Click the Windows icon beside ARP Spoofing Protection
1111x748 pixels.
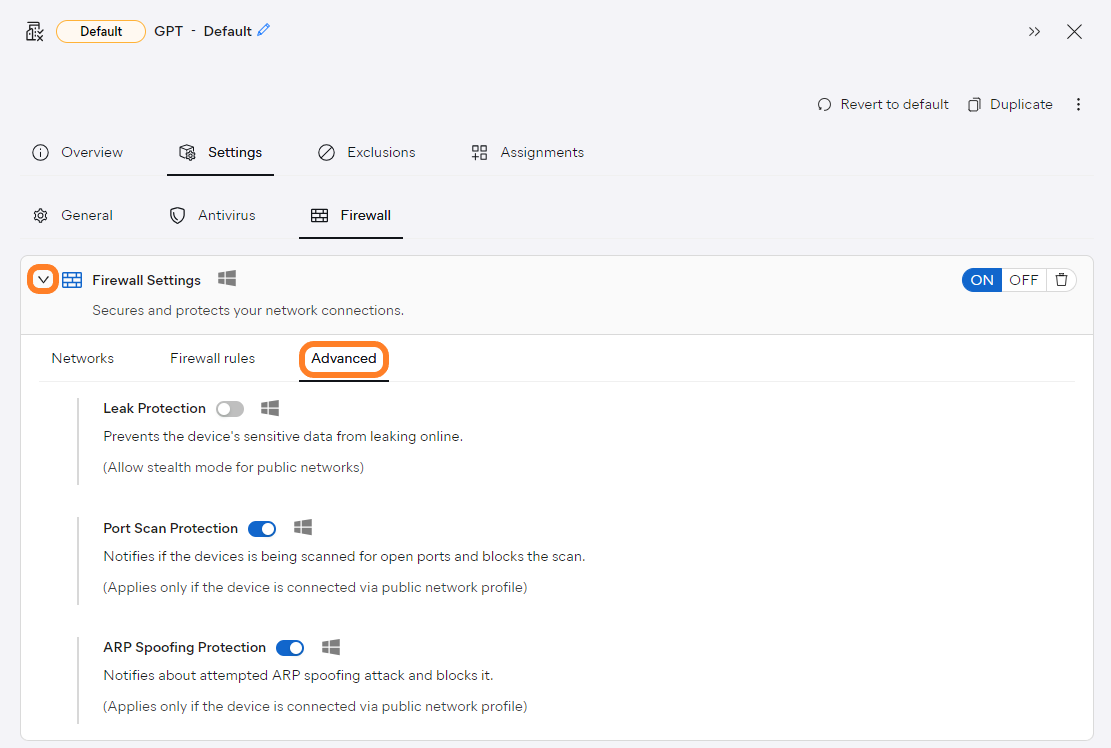331,647
